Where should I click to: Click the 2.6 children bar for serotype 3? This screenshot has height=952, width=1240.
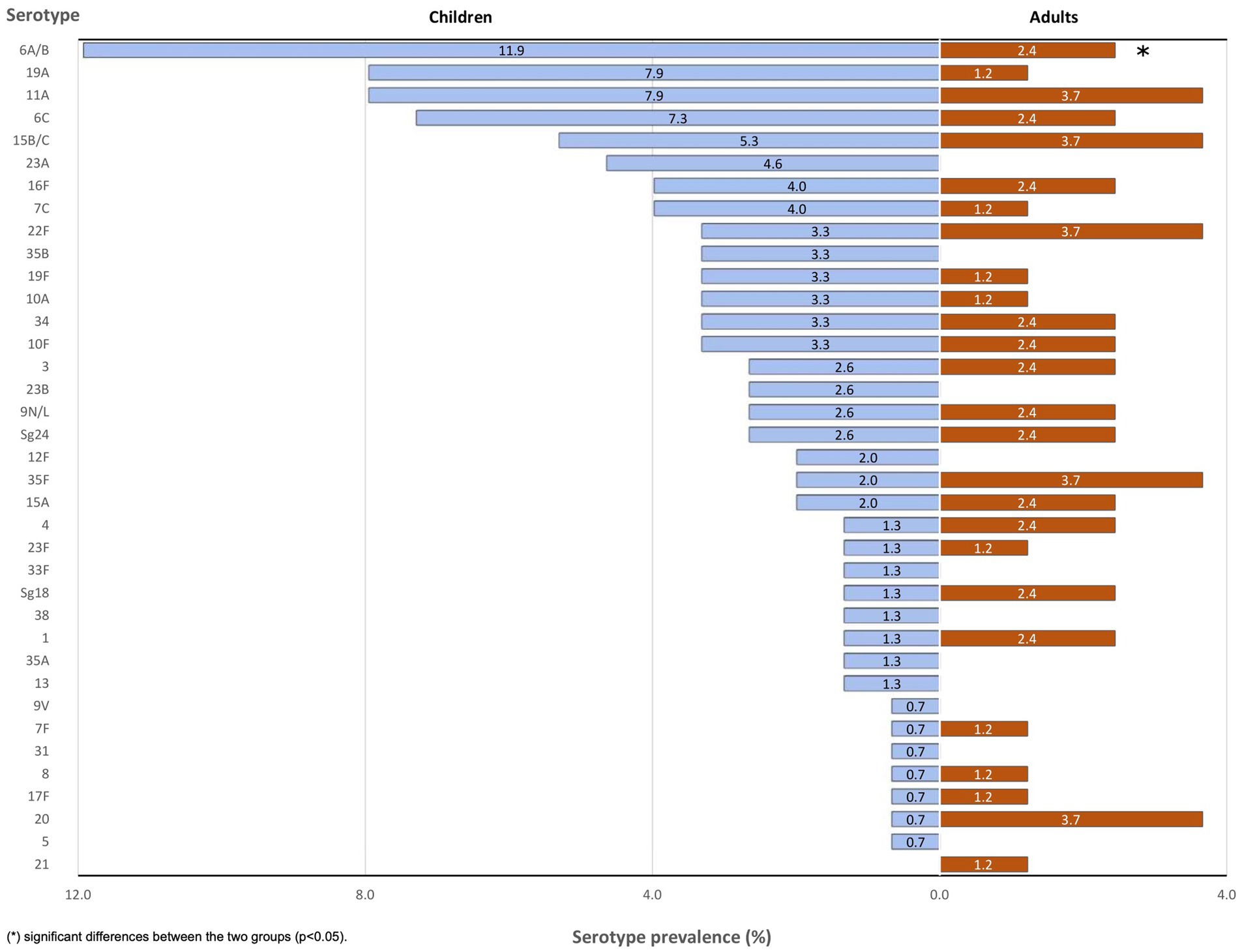(844, 366)
